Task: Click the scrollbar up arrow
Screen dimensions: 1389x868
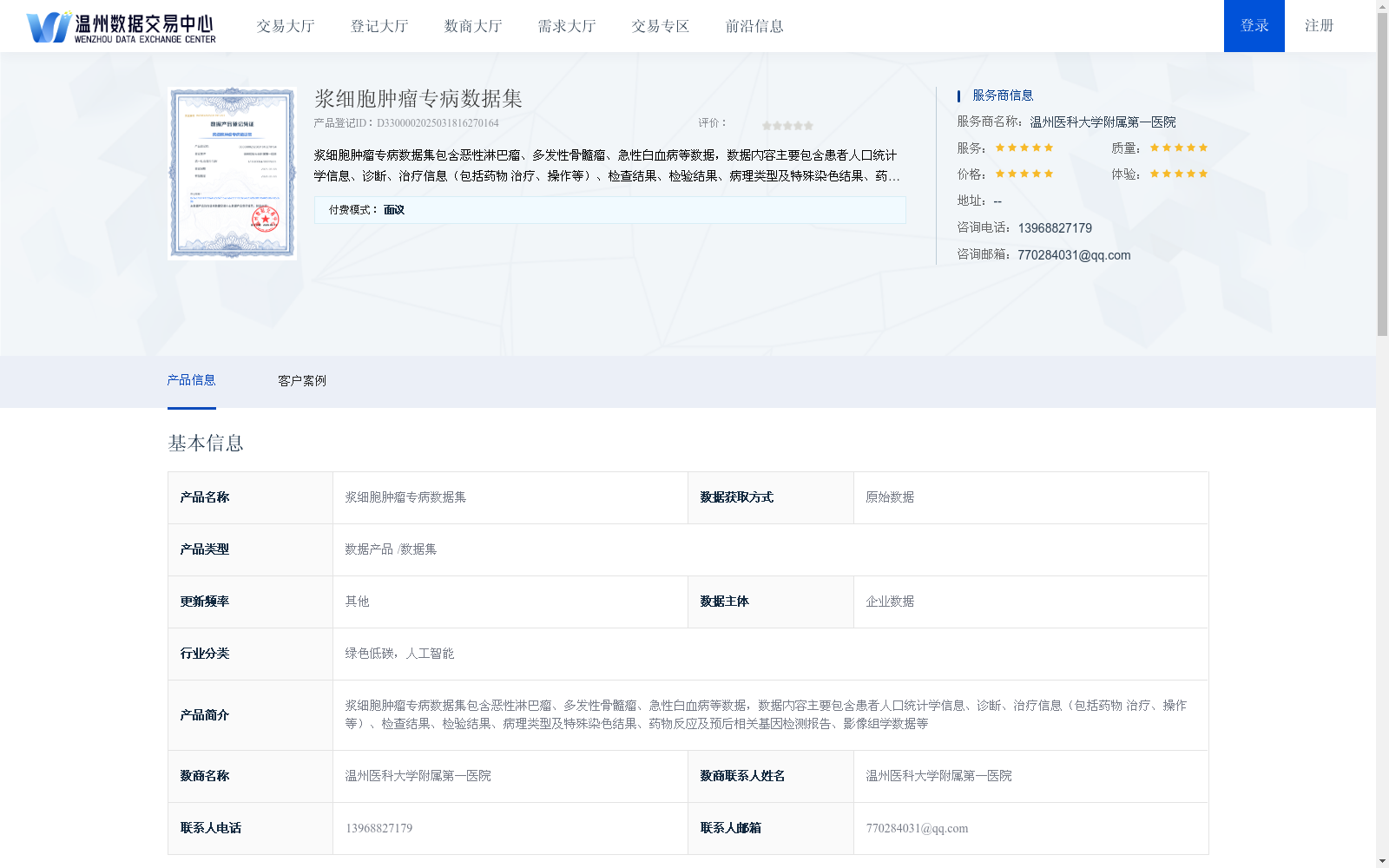Action: coord(1382,6)
